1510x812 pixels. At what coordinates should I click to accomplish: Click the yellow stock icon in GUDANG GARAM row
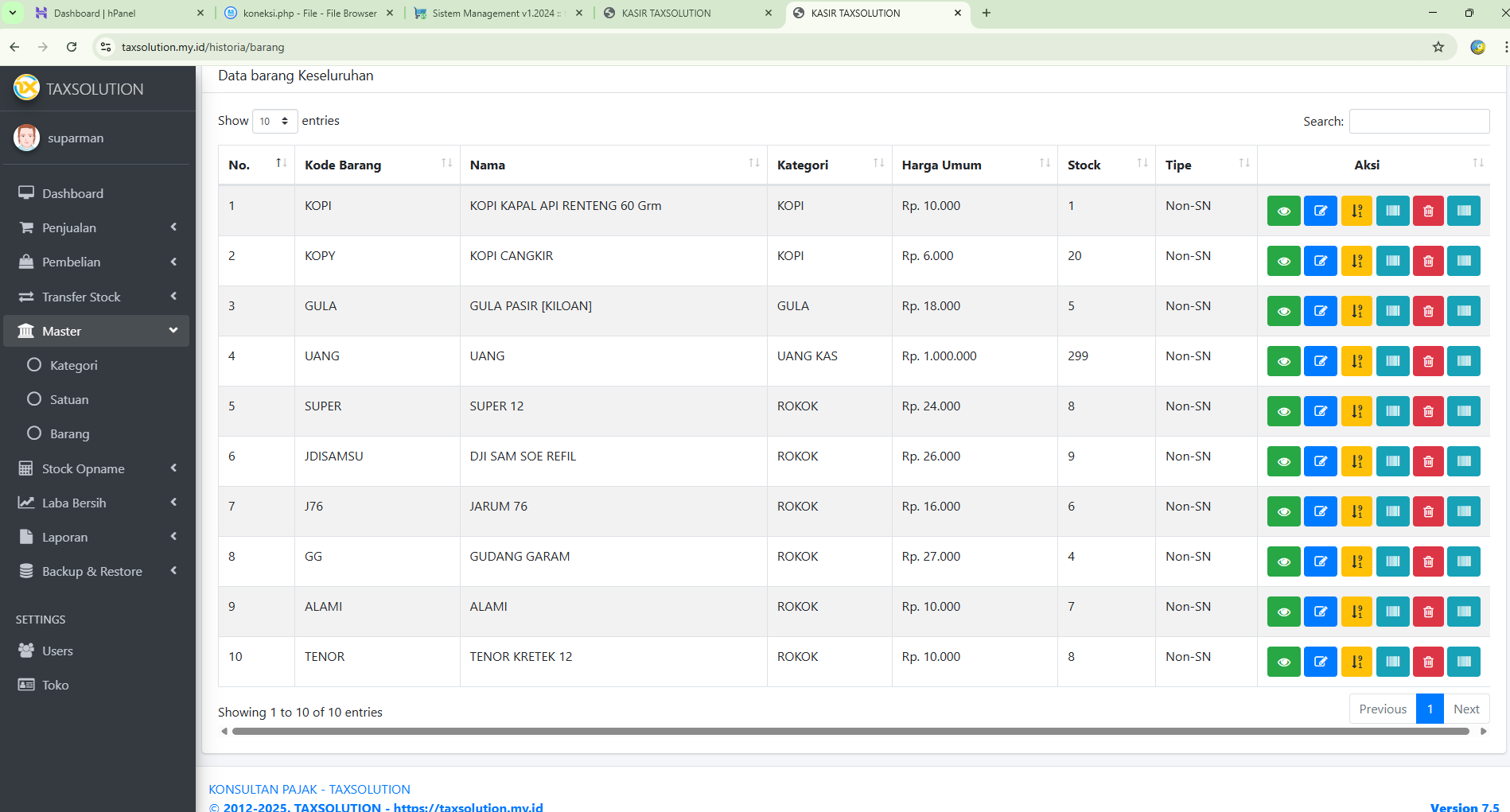point(1356,561)
